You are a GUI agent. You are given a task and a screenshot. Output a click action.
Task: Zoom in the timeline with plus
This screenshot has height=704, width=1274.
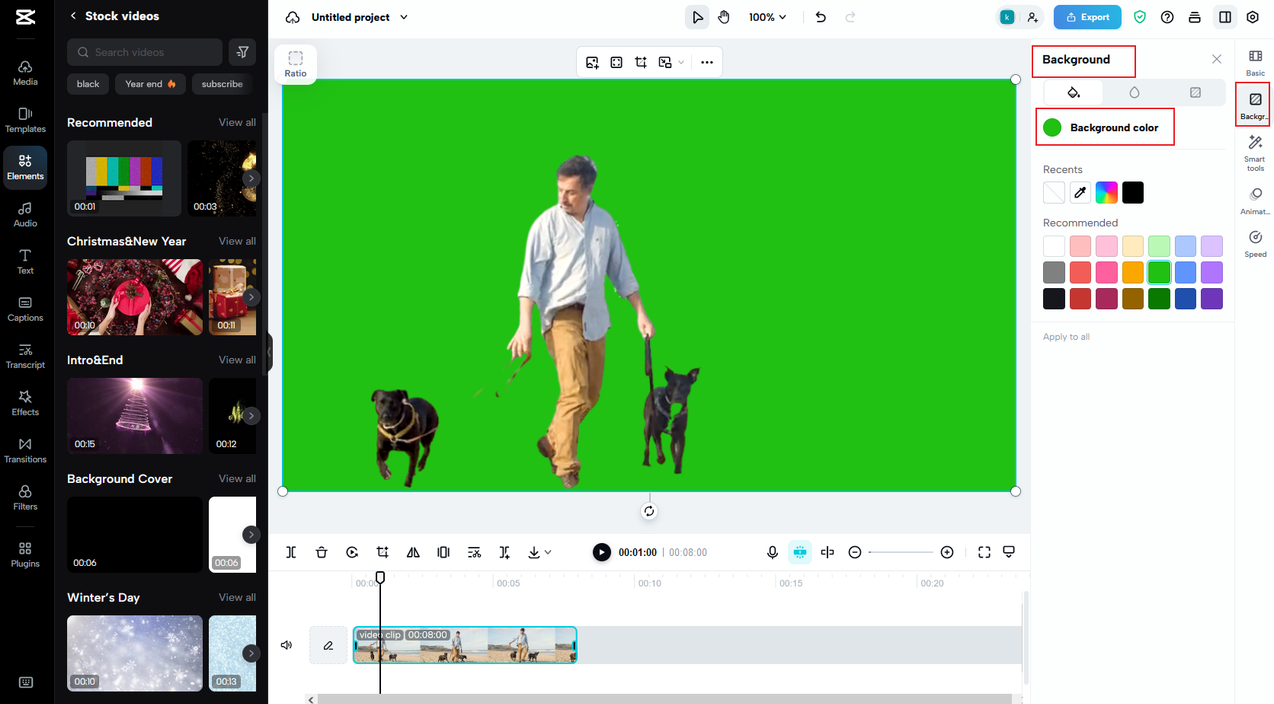947,552
